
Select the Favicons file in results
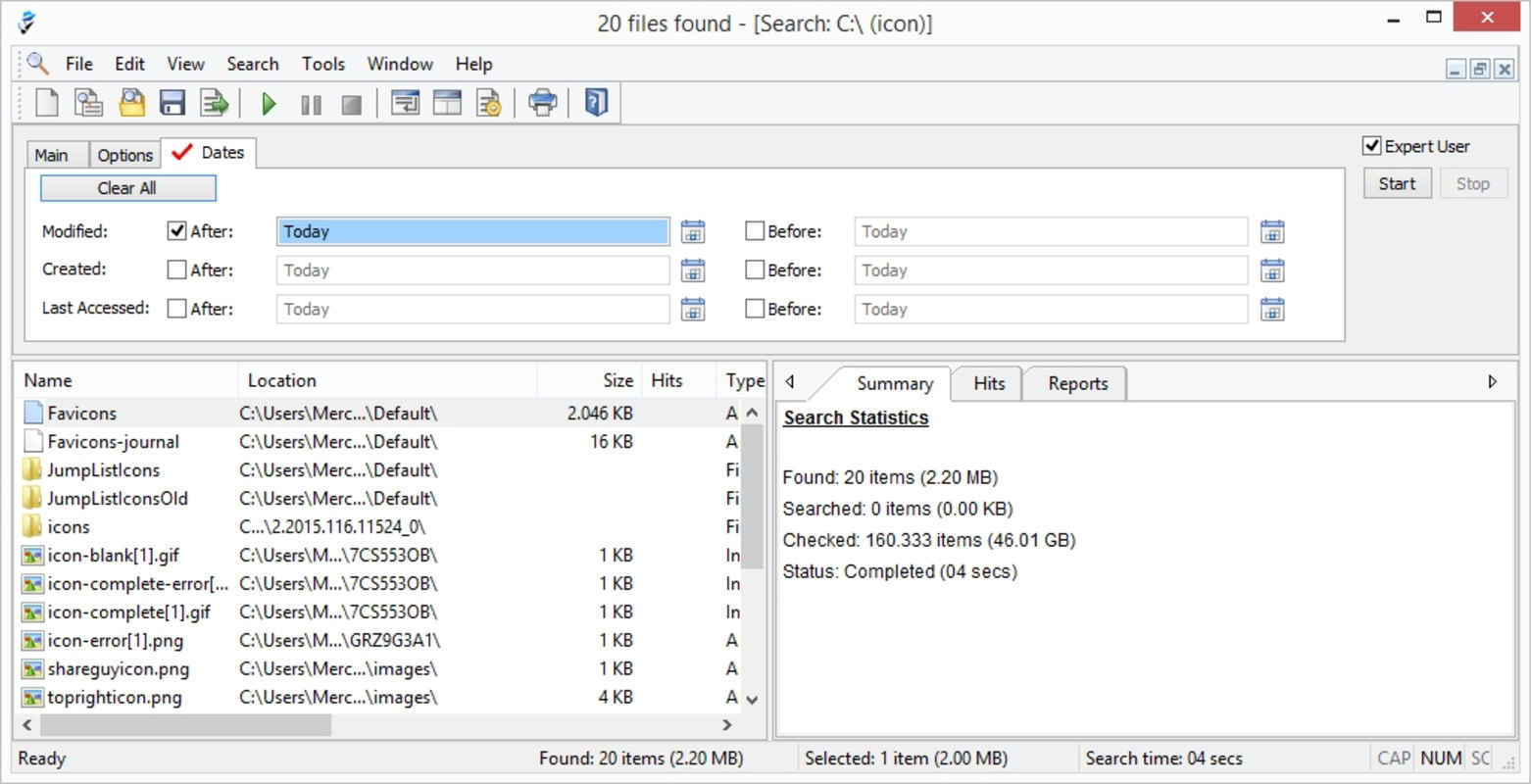pos(83,413)
